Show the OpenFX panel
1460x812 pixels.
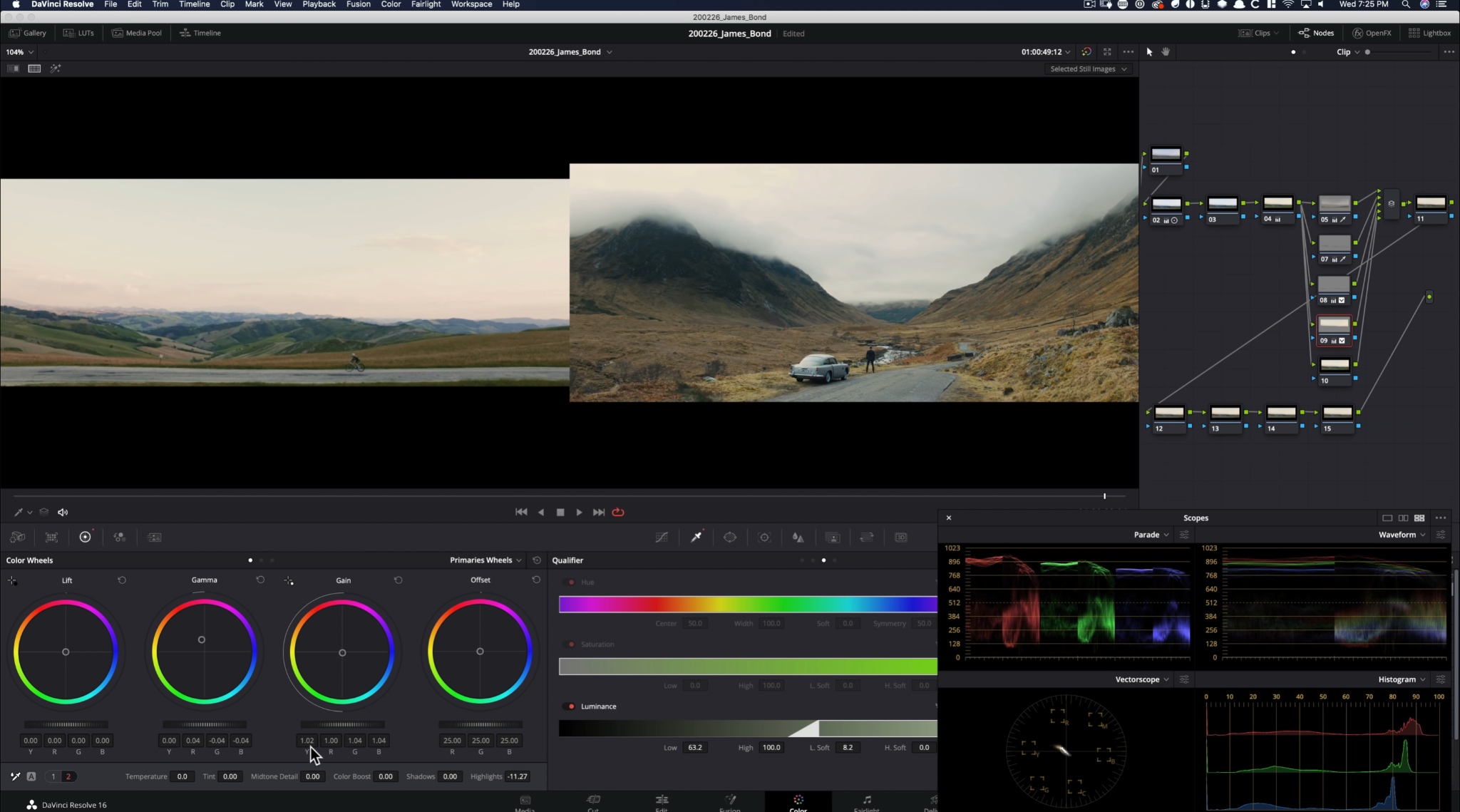(1372, 33)
